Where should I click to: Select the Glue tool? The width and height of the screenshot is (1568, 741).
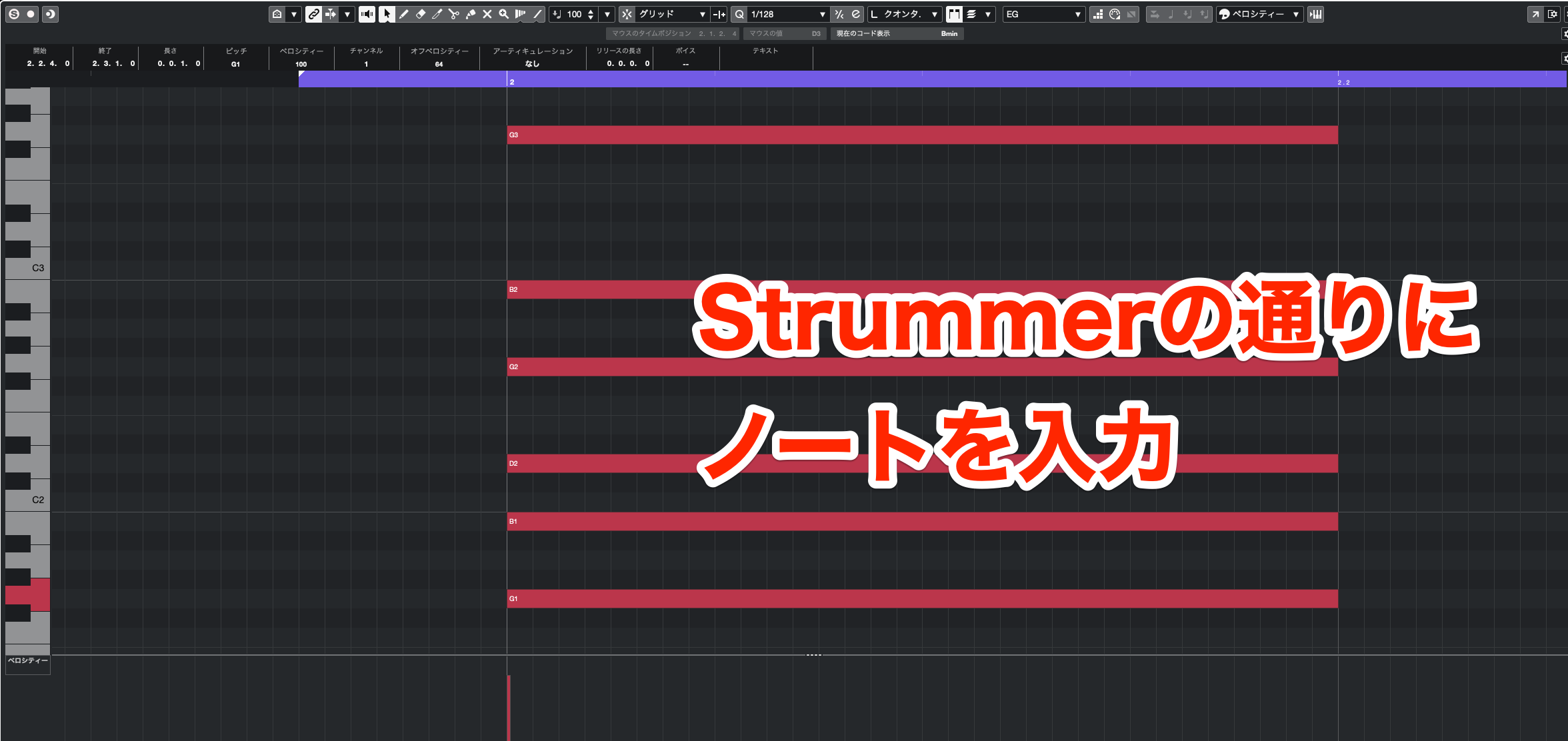(471, 14)
